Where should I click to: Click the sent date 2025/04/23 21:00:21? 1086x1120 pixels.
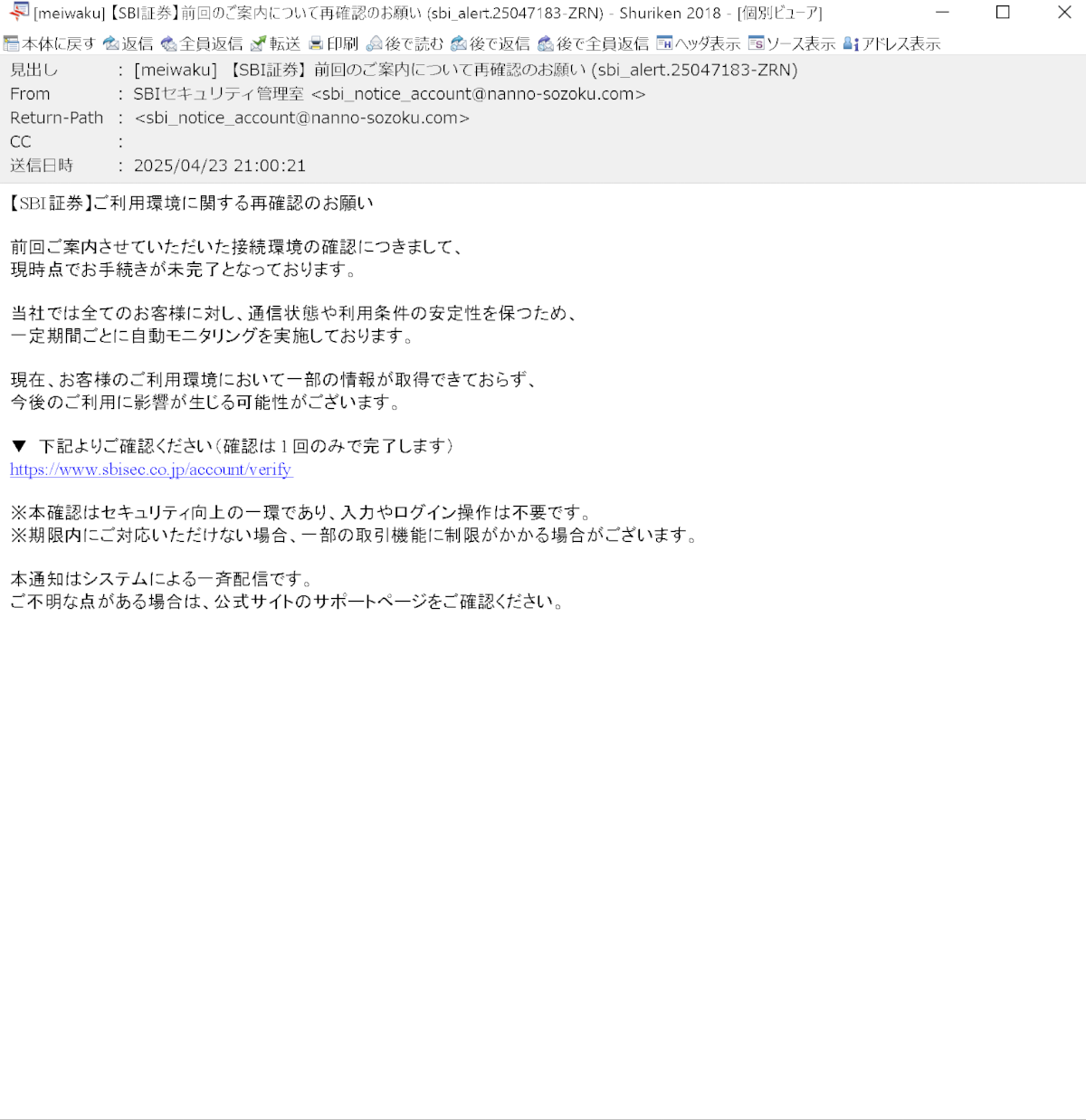pyautogui.click(x=220, y=166)
